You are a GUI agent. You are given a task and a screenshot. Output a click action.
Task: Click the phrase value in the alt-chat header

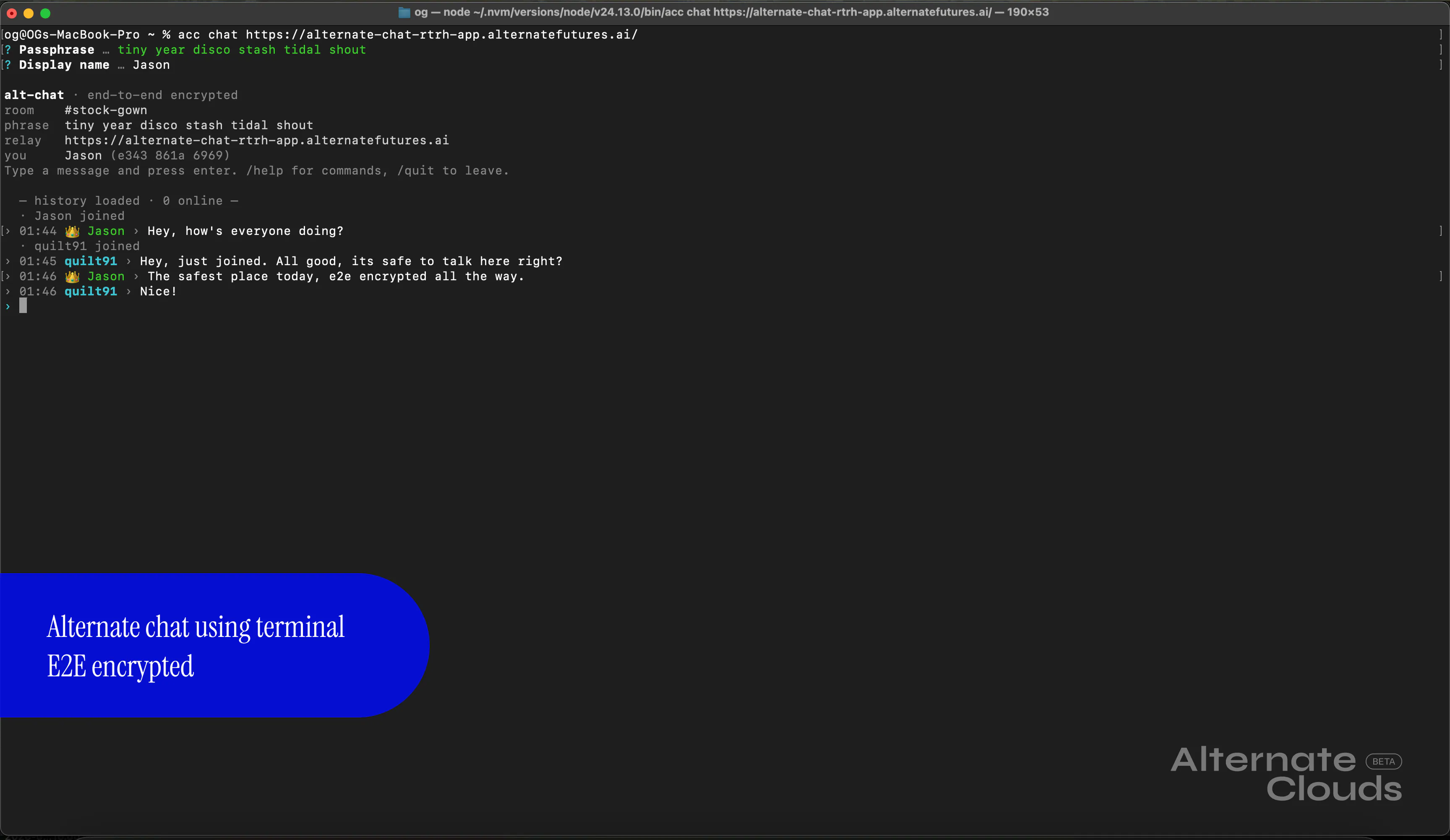coord(189,125)
